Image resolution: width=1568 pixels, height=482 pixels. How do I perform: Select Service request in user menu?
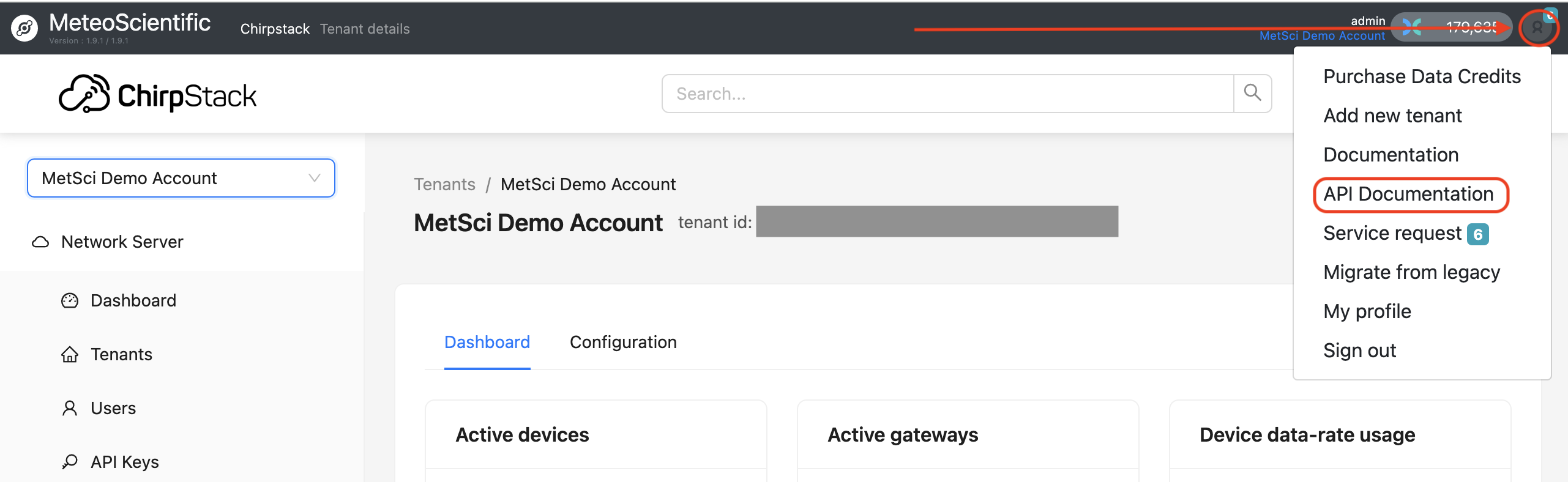(x=1392, y=233)
